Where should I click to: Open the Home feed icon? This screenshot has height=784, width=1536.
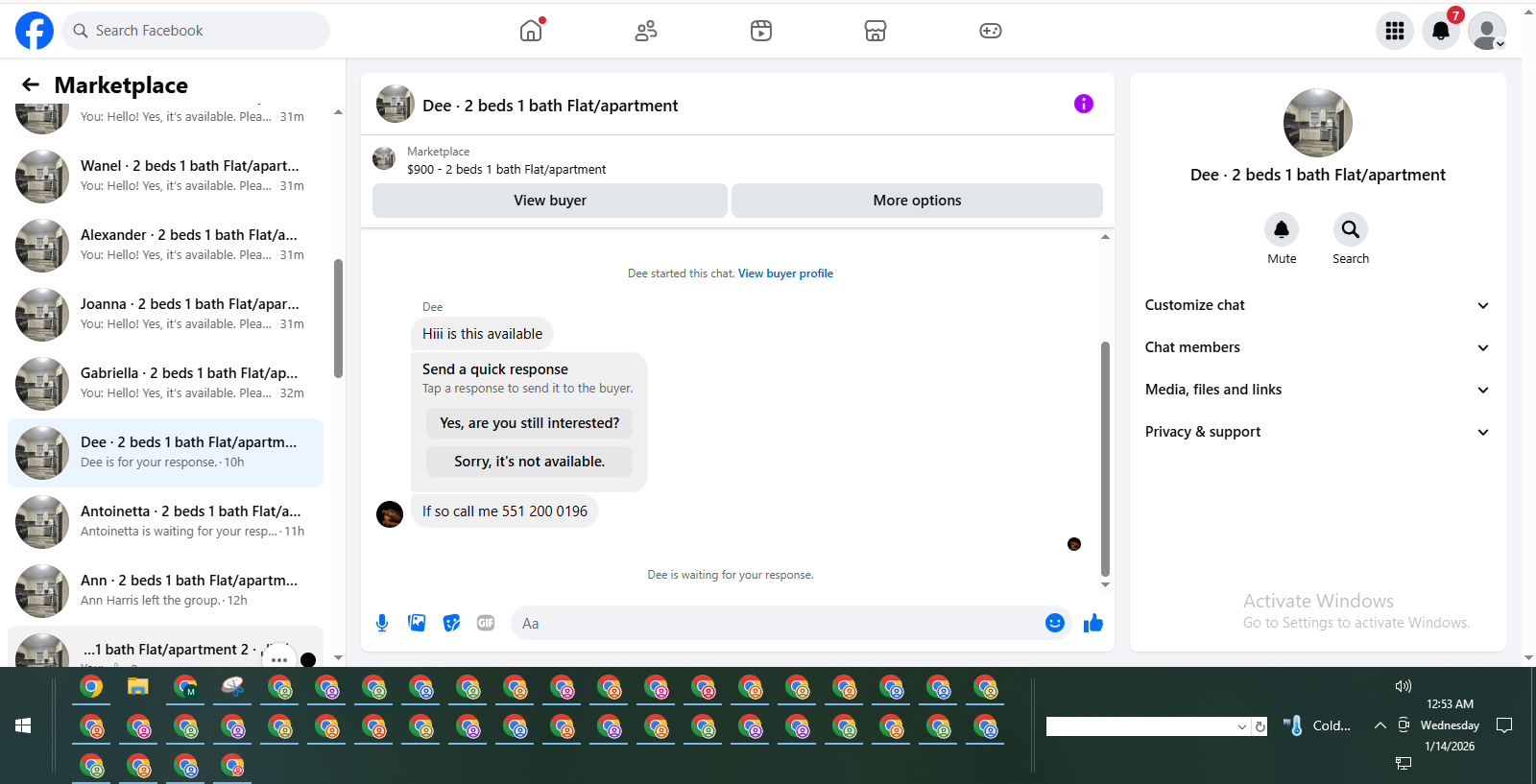tap(531, 31)
